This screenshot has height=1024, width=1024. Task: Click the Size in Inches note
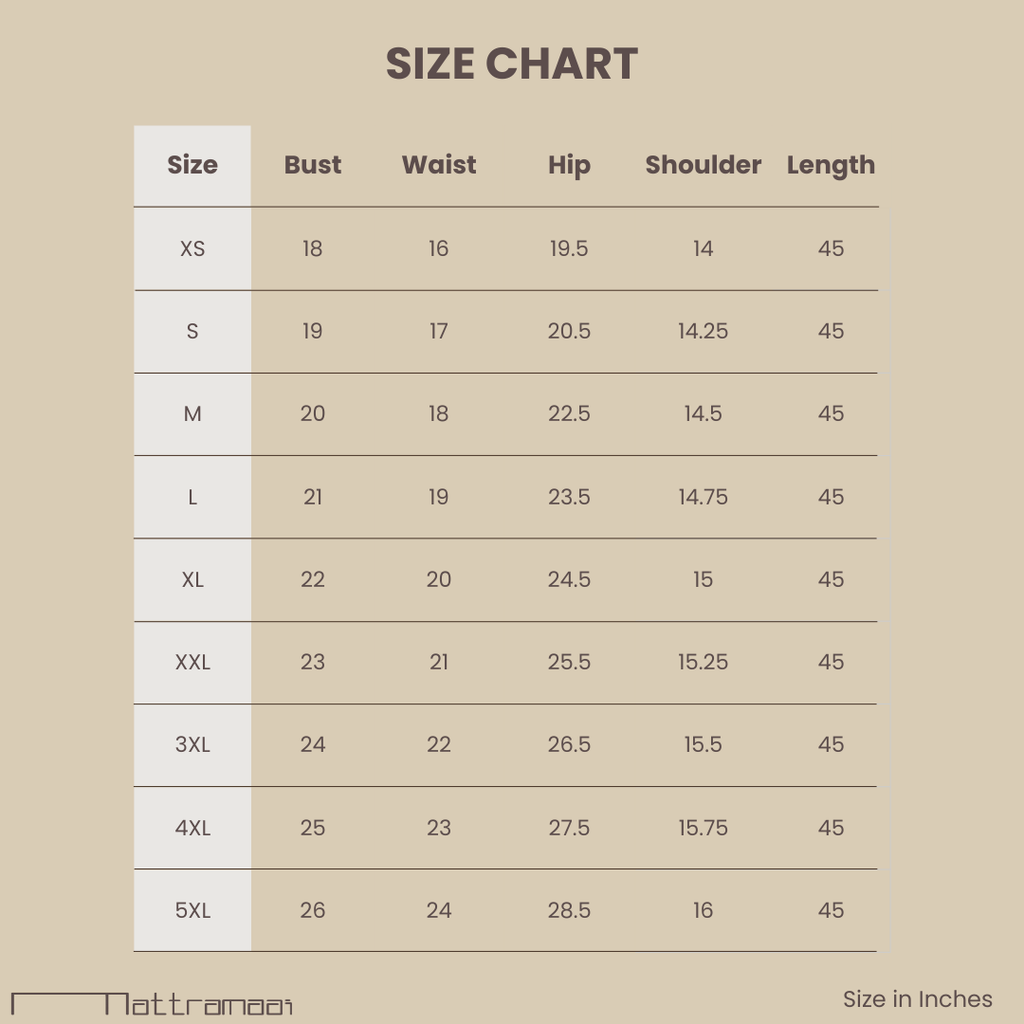917,999
